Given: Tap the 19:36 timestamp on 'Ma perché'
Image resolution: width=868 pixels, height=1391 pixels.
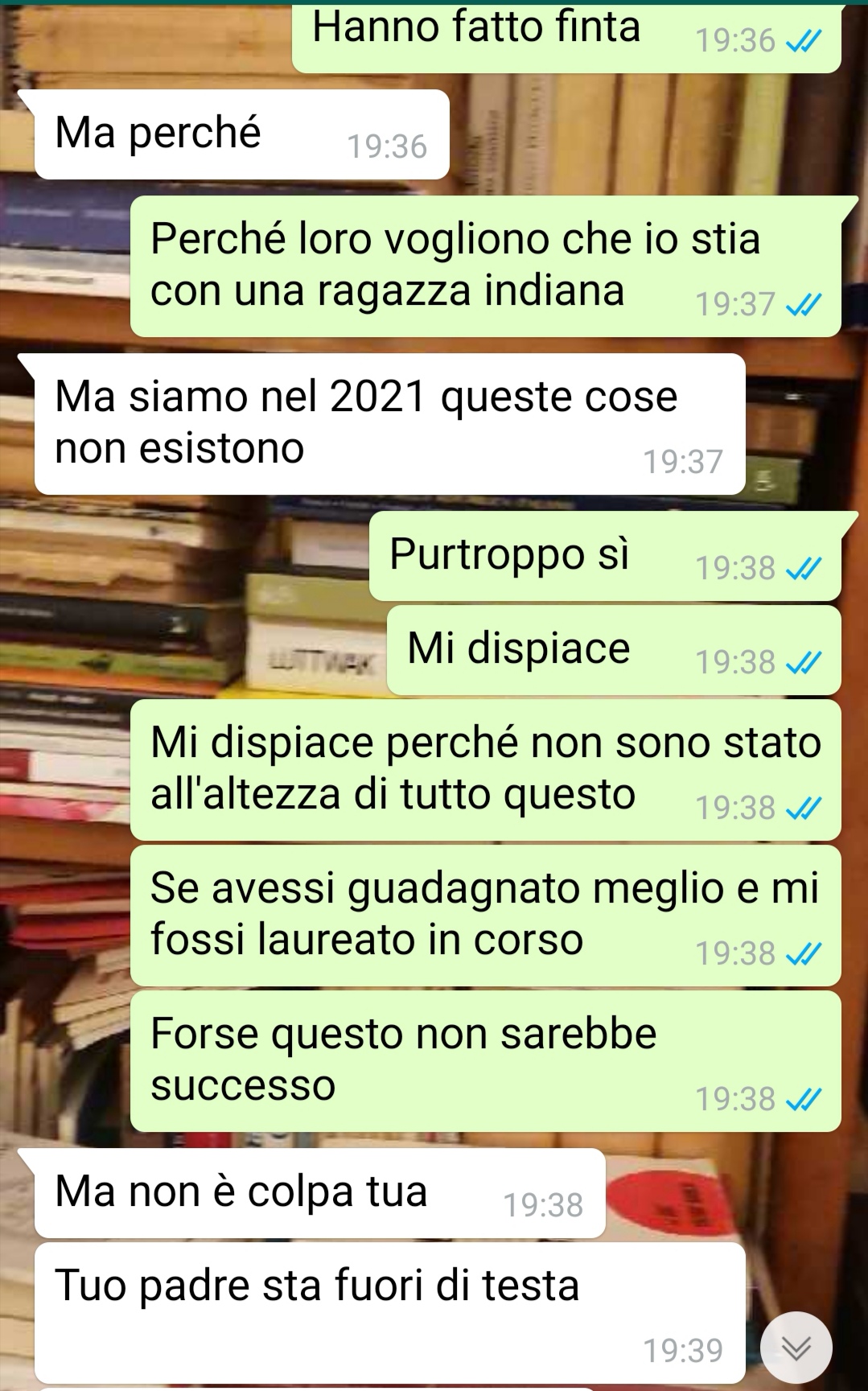Looking at the screenshot, I should click(387, 146).
